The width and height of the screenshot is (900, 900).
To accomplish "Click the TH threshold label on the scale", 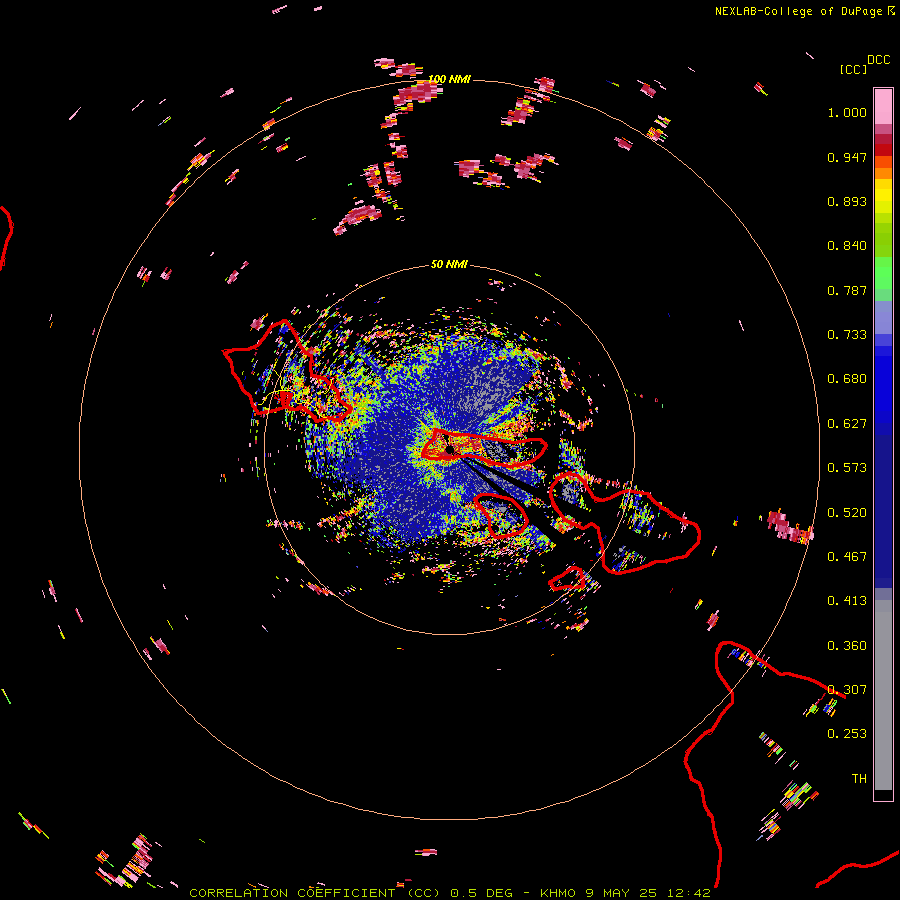I will (x=859, y=779).
